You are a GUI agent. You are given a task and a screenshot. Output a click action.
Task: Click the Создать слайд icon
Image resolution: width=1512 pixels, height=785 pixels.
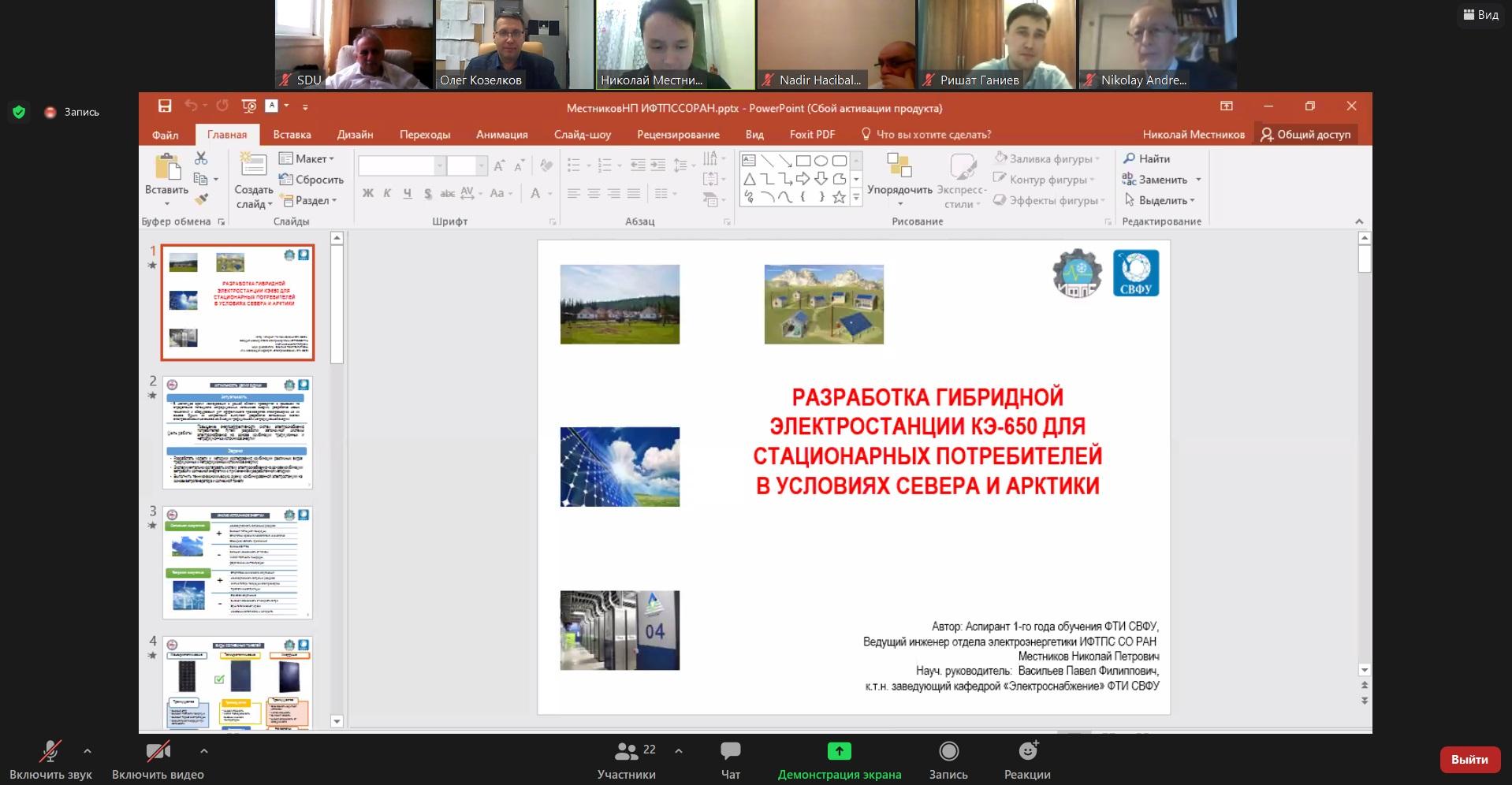253,166
